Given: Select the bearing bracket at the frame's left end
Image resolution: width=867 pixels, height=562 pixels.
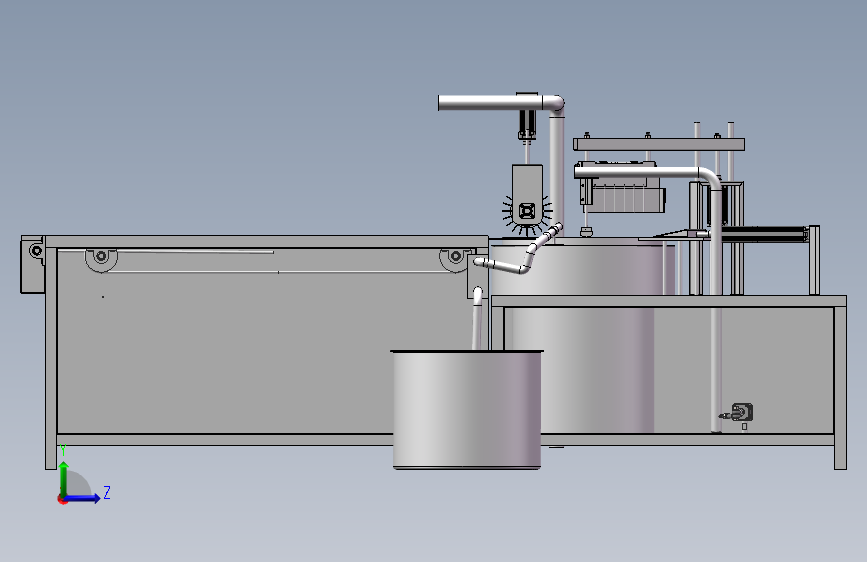Looking at the screenshot, I should (x=32, y=264).
